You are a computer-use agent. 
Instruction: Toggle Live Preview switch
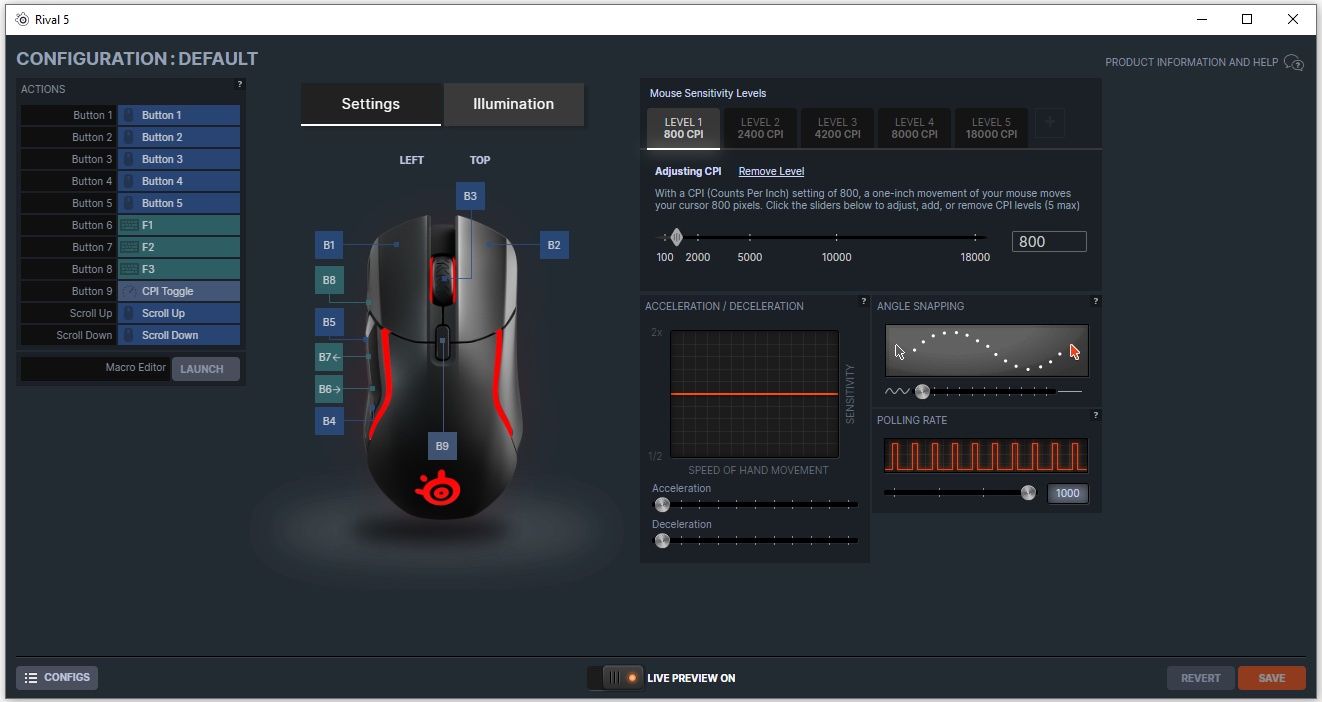[x=615, y=677]
